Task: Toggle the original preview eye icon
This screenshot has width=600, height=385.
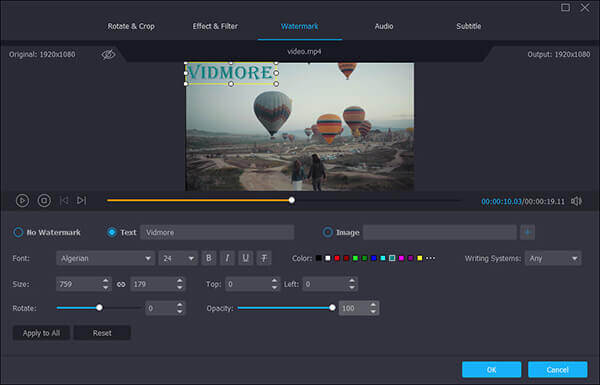Action: click(x=108, y=55)
